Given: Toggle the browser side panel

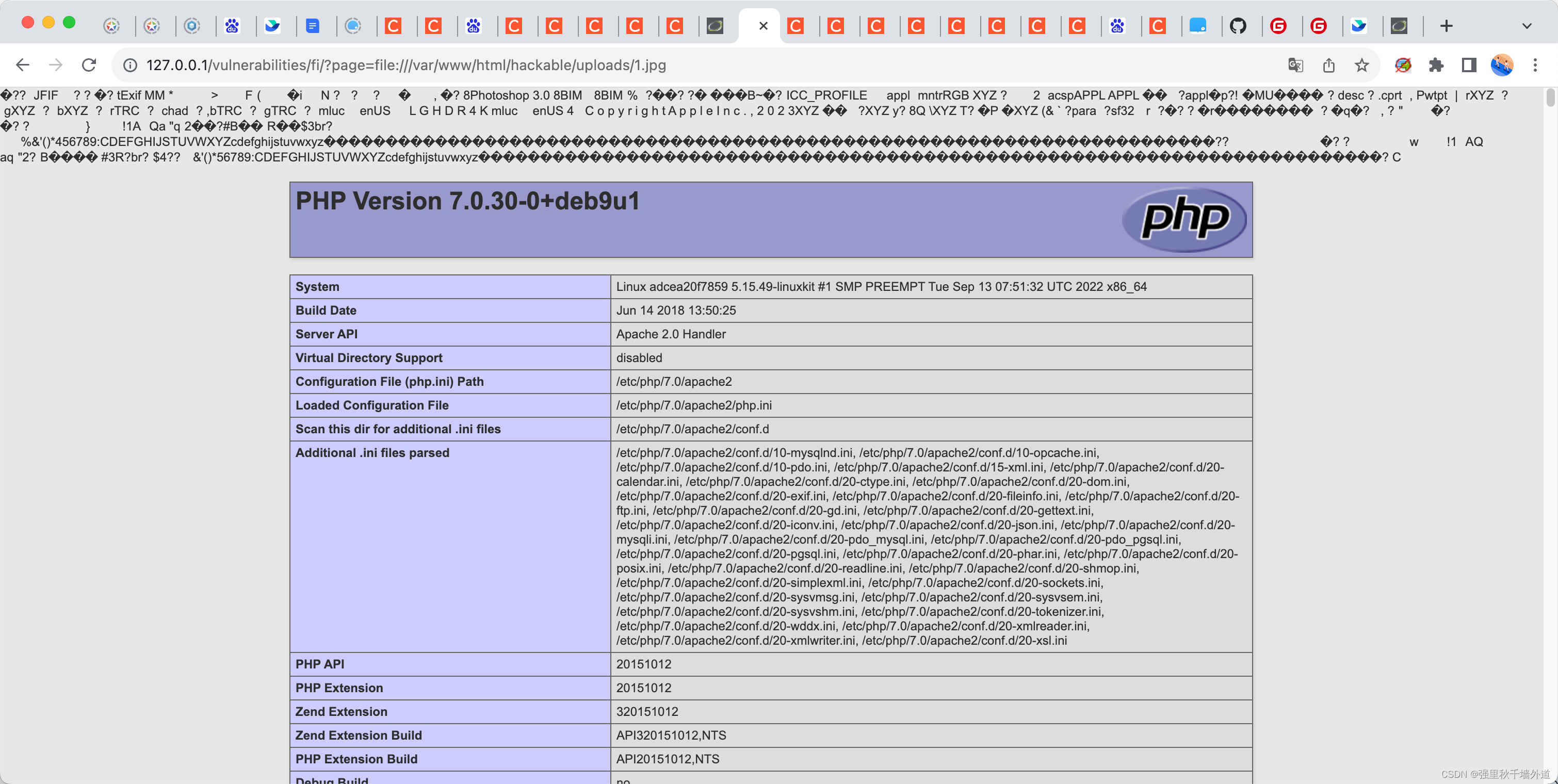Looking at the screenshot, I should pyautogui.click(x=1469, y=64).
